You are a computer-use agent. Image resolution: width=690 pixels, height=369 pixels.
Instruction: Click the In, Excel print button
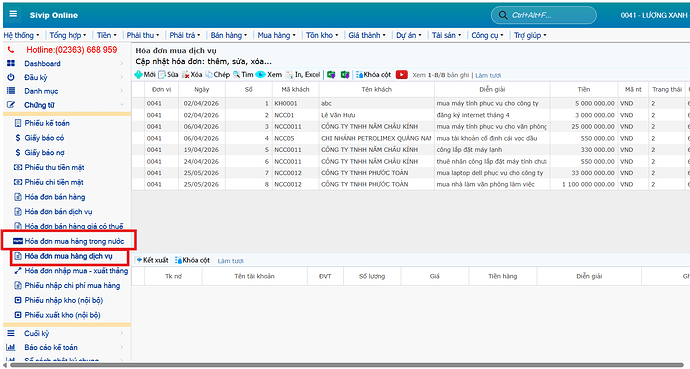tap(303, 75)
